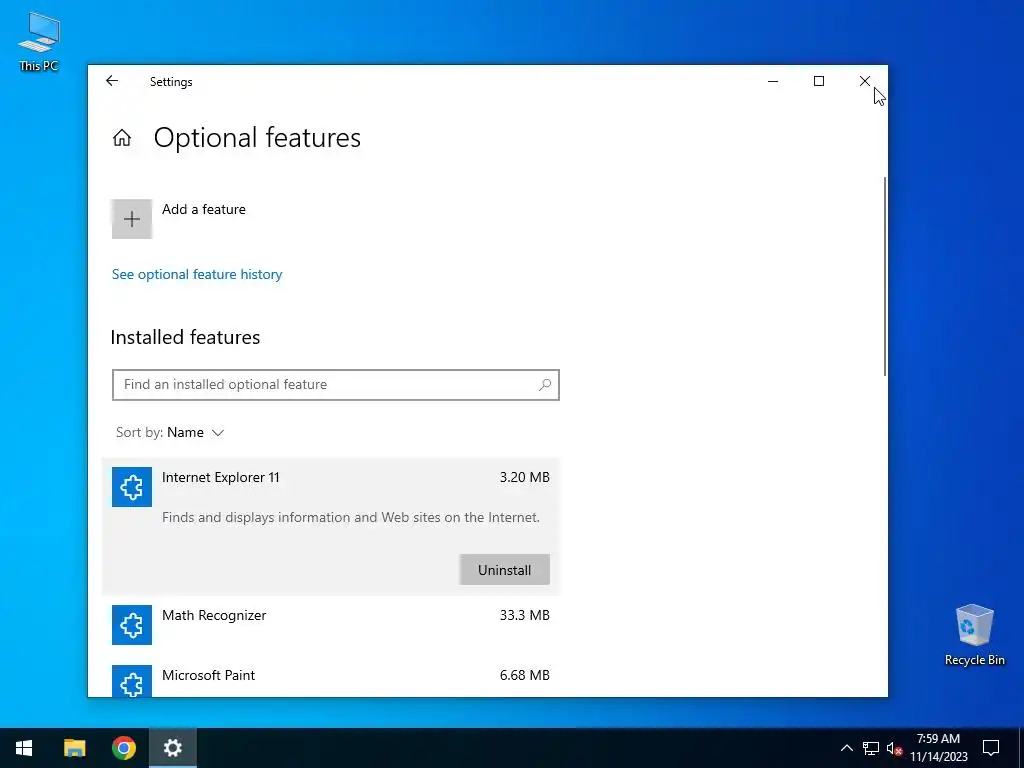
Task: Click the Settings gear on the taskbar
Action: [x=173, y=748]
